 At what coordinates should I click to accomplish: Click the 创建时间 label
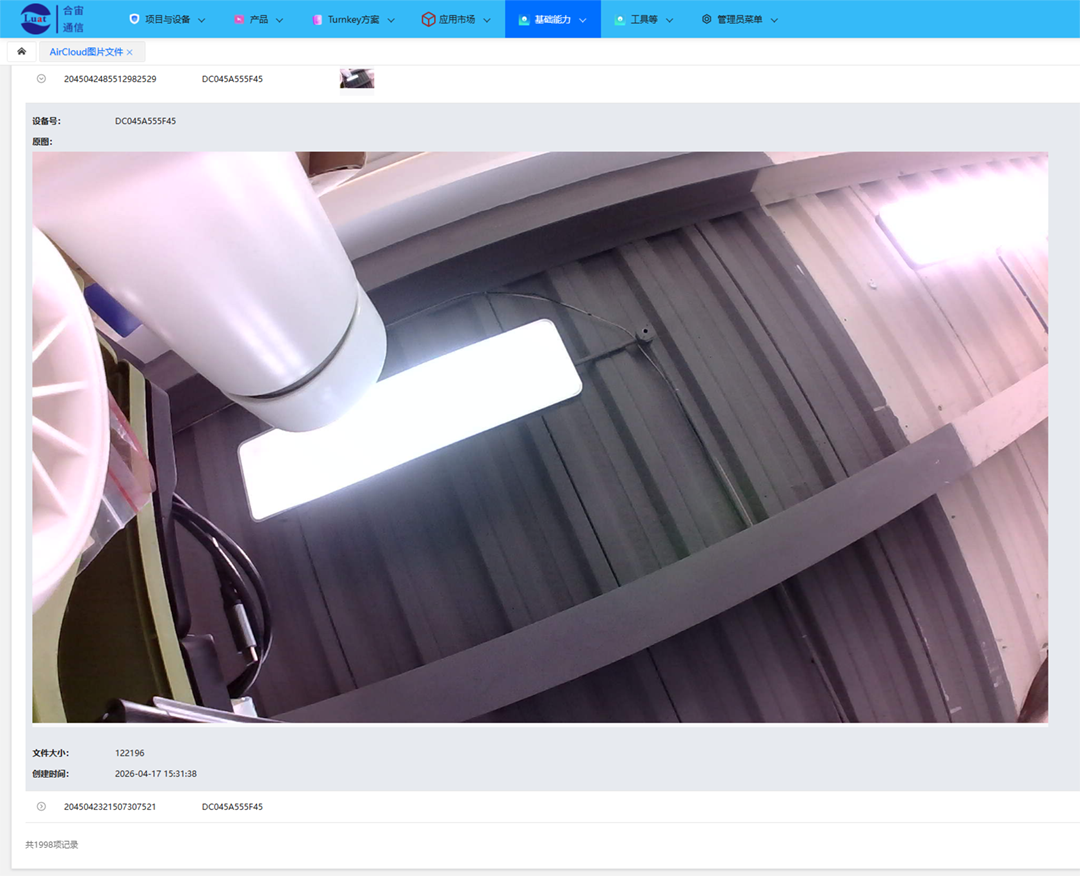[50, 773]
